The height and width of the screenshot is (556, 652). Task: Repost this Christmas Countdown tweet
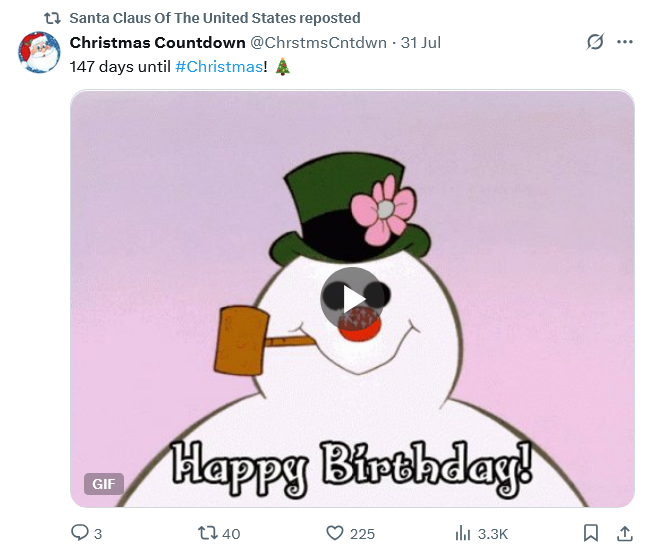pos(208,533)
